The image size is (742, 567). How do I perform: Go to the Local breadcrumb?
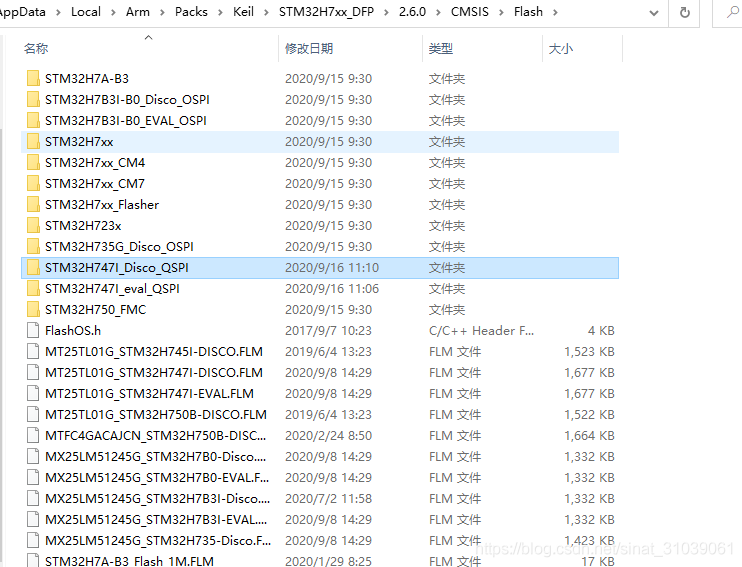point(86,12)
